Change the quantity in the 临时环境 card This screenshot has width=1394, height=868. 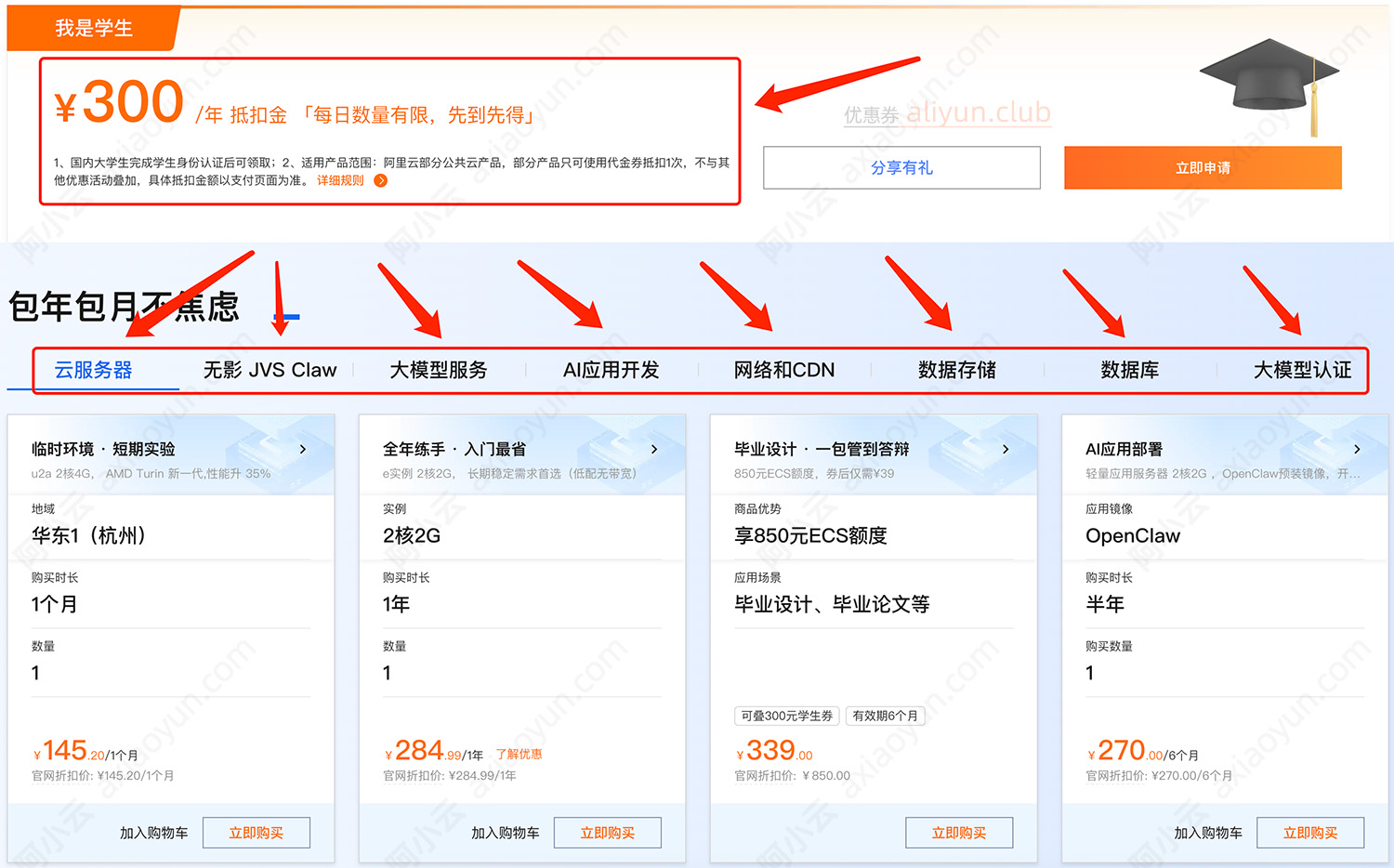point(171,673)
